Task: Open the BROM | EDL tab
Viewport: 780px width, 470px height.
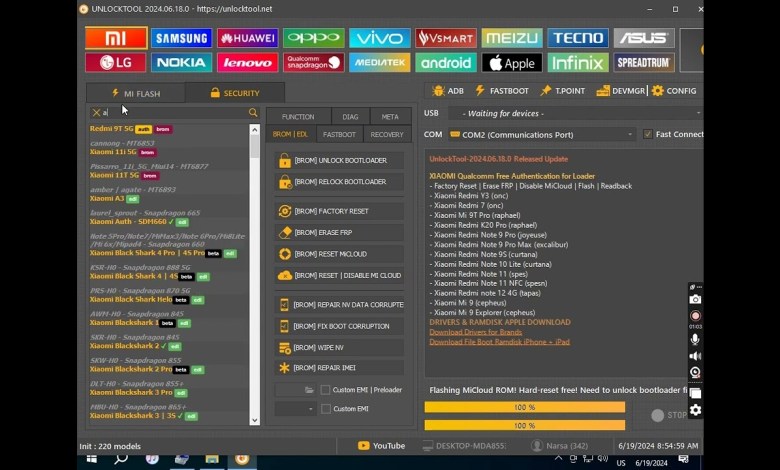Action: (x=291, y=134)
